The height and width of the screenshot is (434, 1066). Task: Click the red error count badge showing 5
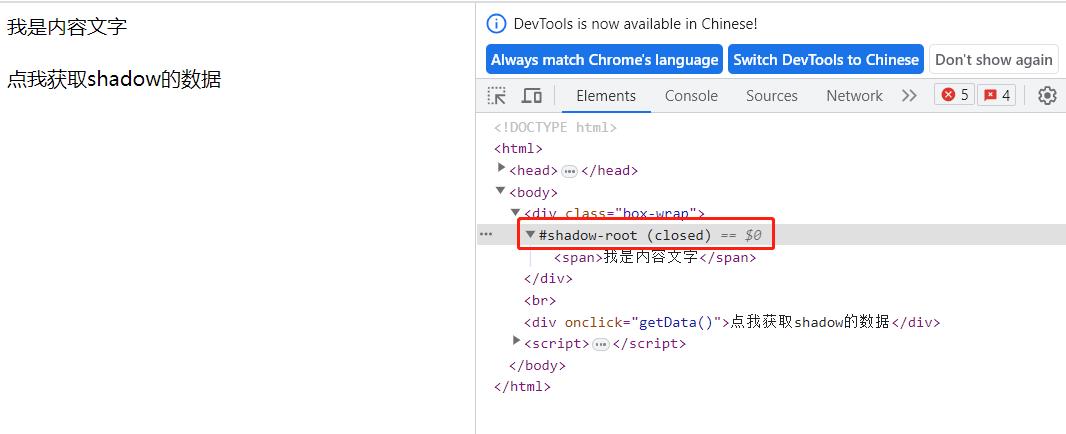point(955,95)
